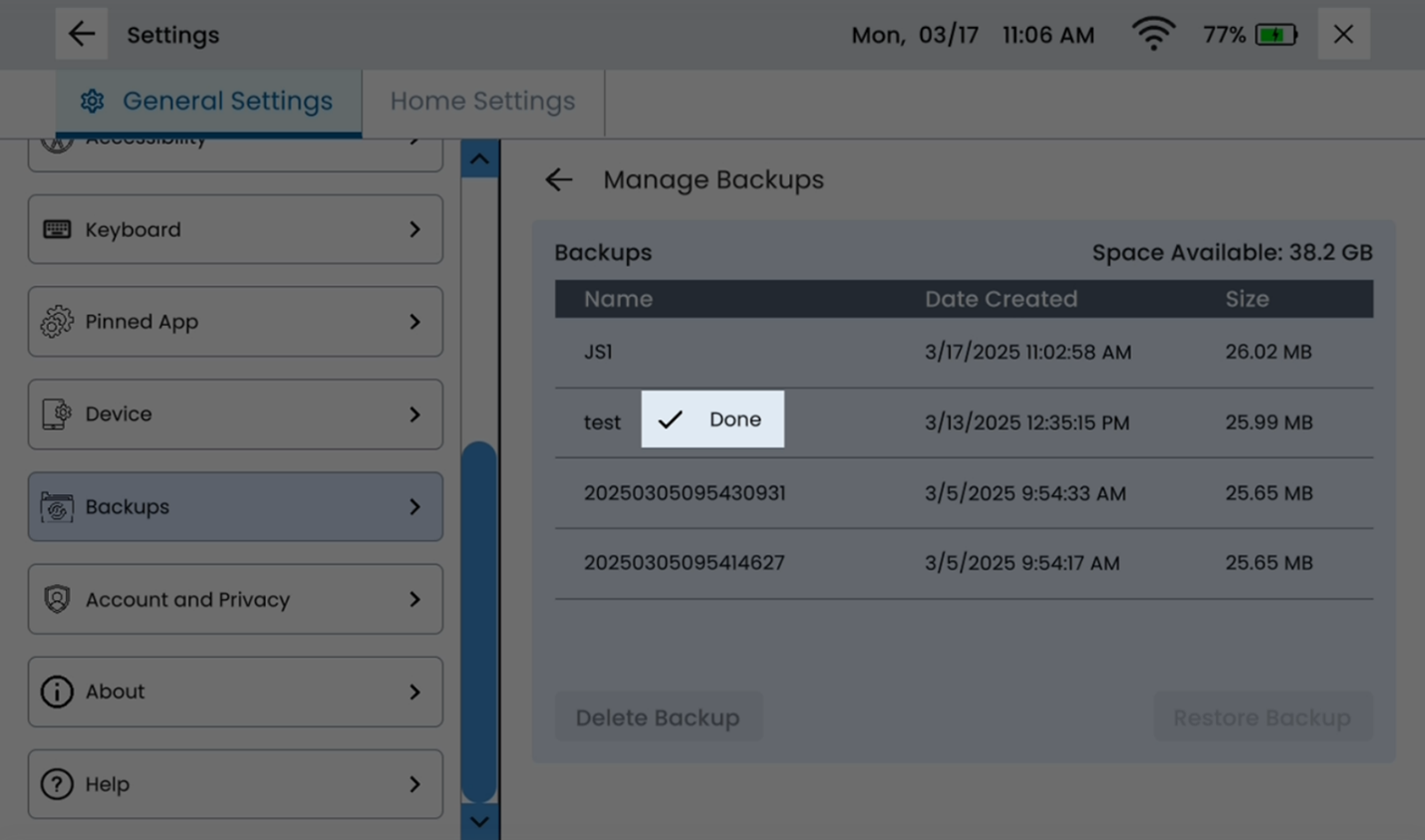Click the Help question mark icon
The image size is (1425, 840).
point(57,784)
